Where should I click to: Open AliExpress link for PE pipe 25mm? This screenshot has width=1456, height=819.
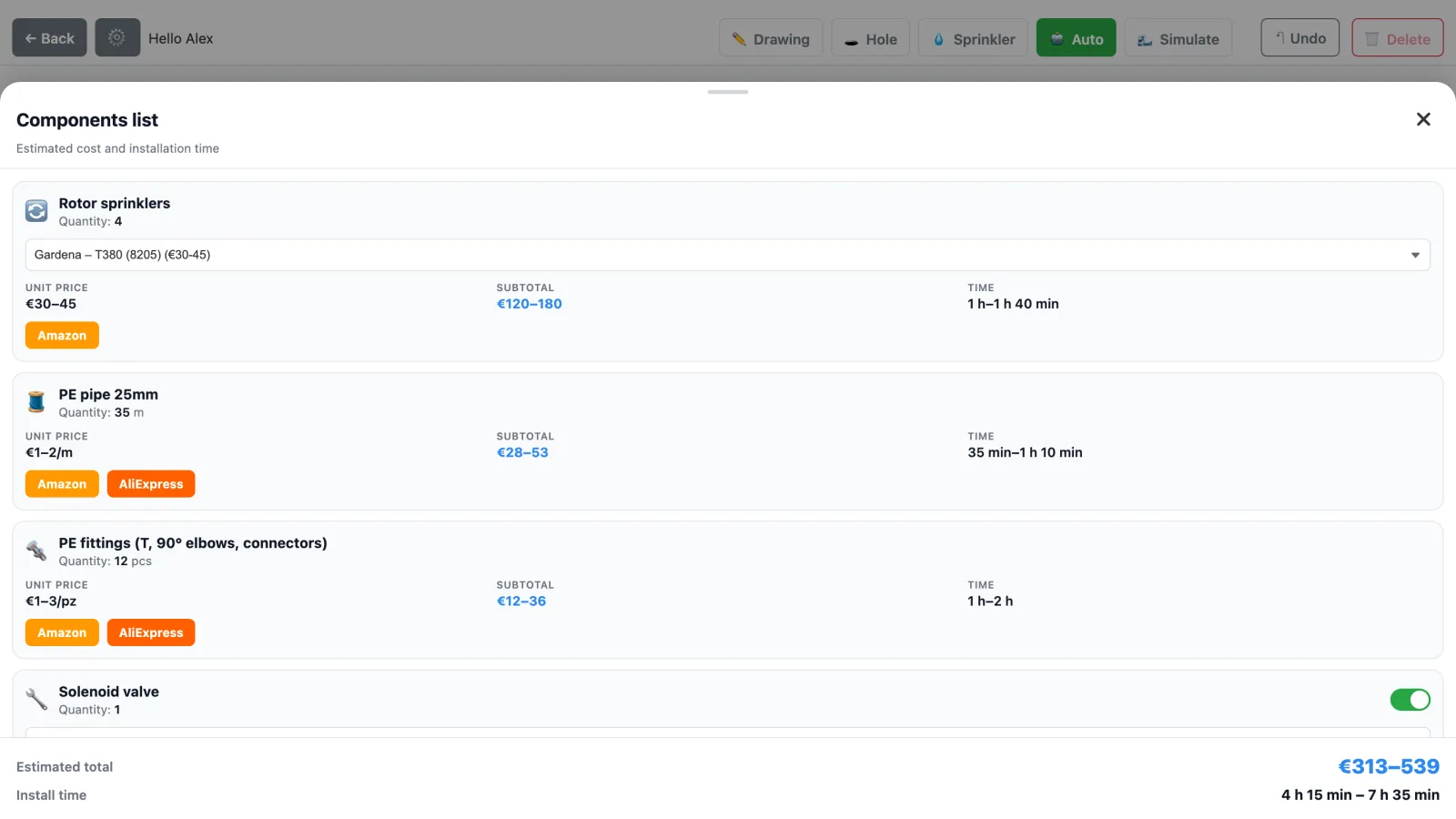coord(151,484)
